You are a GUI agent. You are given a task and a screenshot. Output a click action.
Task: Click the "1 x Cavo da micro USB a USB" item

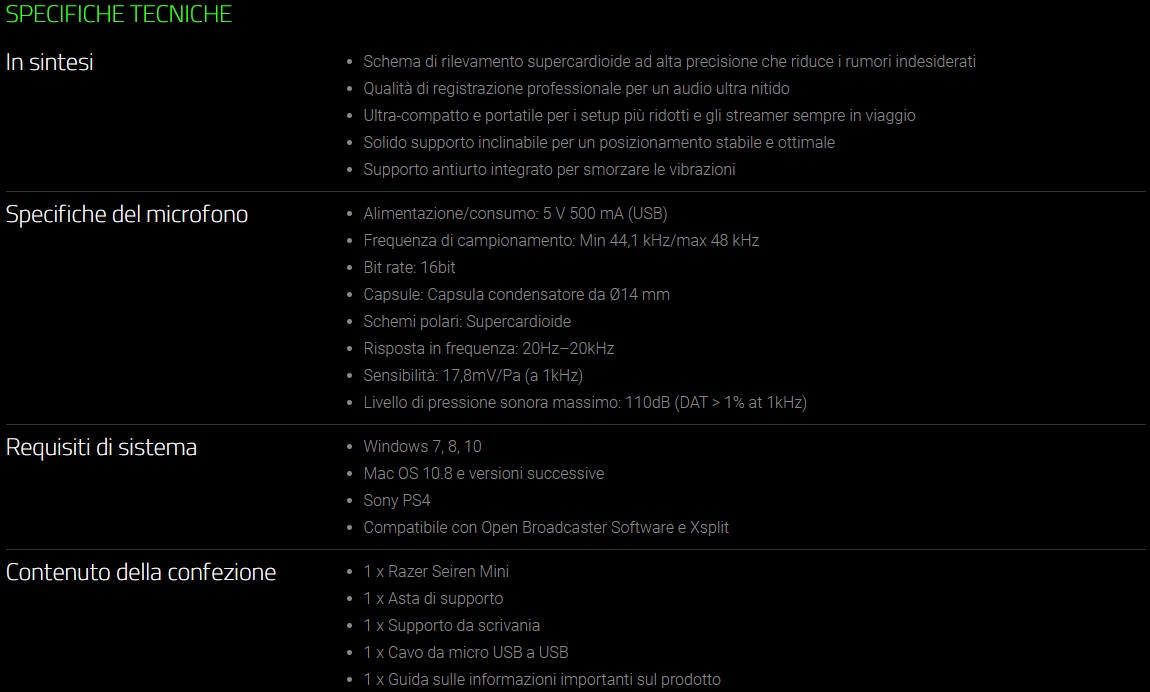(x=466, y=653)
